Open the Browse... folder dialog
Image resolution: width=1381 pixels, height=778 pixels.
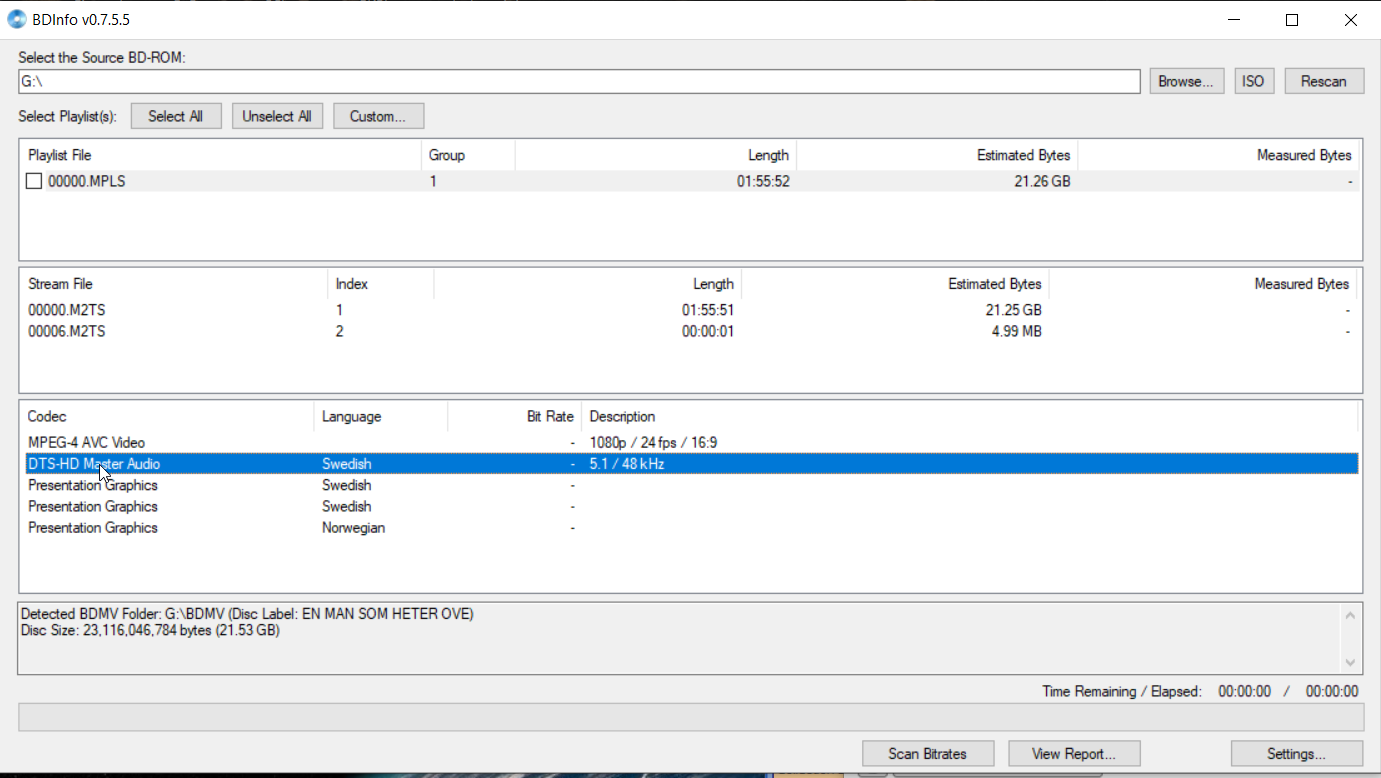(x=1187, y=81)
